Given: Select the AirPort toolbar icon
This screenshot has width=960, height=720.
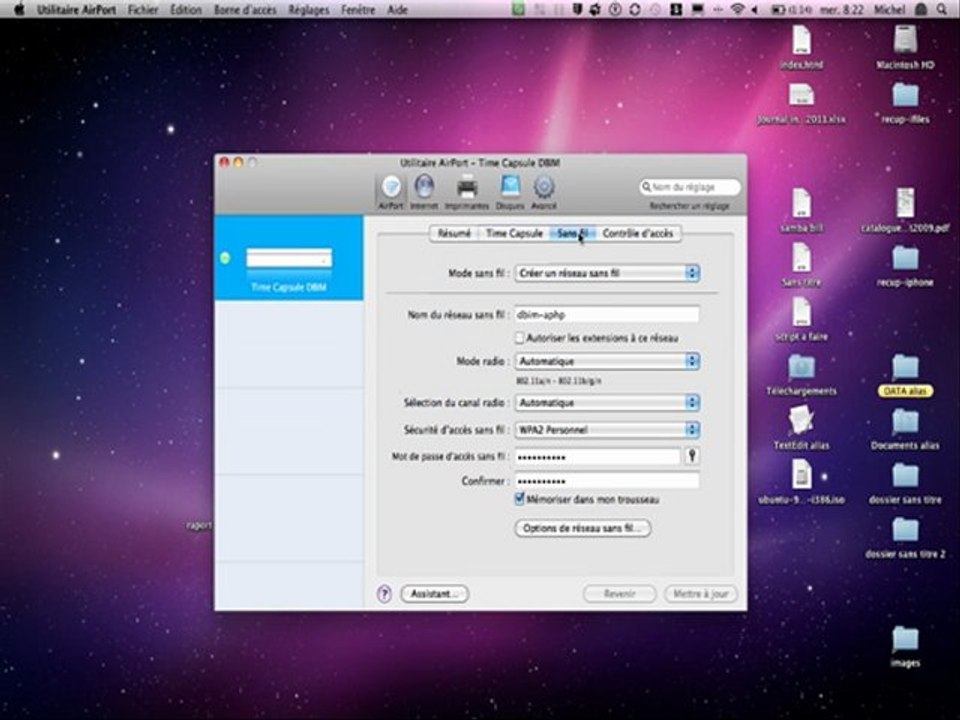Looking at the screenshot, I should [x=391, y=192].
